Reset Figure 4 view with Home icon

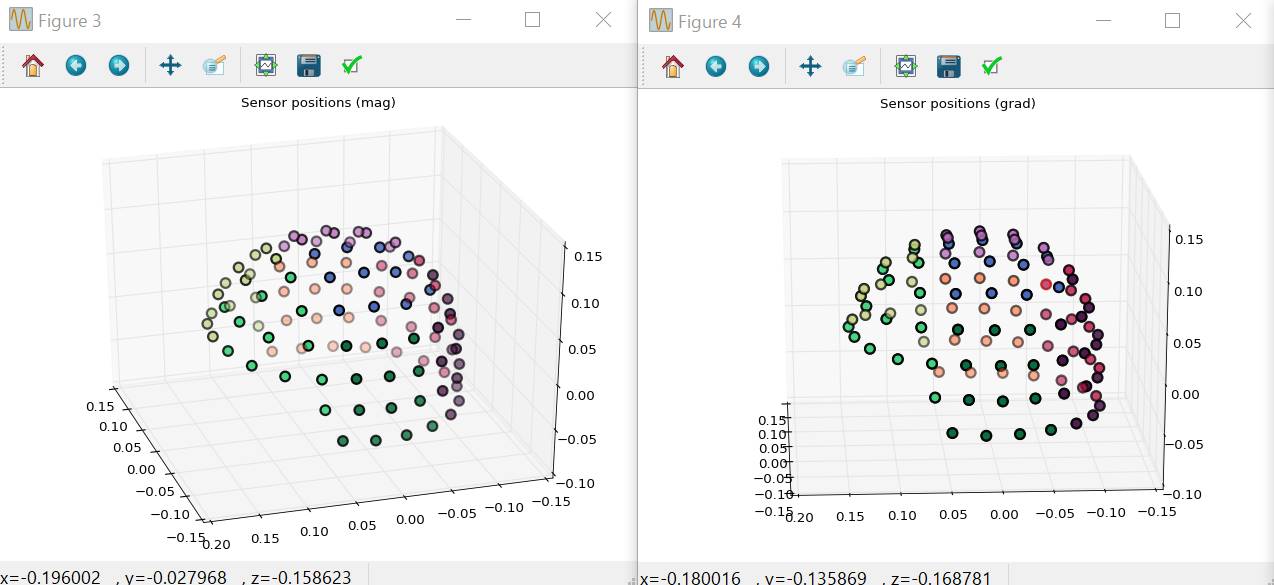[x=673, y=66]
